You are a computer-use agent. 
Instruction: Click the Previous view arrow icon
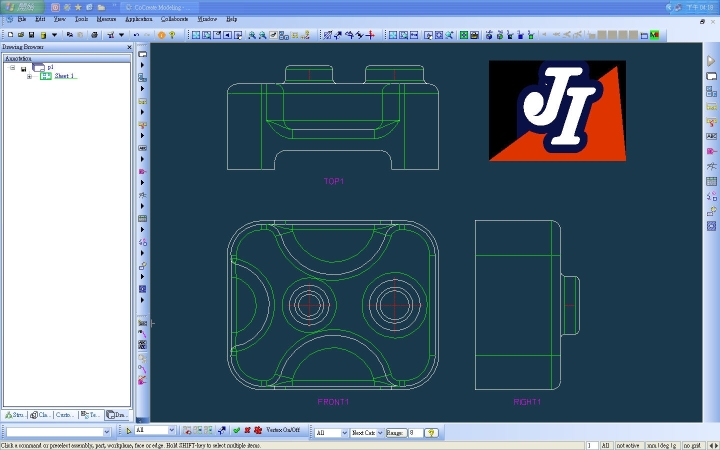point(228,35)
